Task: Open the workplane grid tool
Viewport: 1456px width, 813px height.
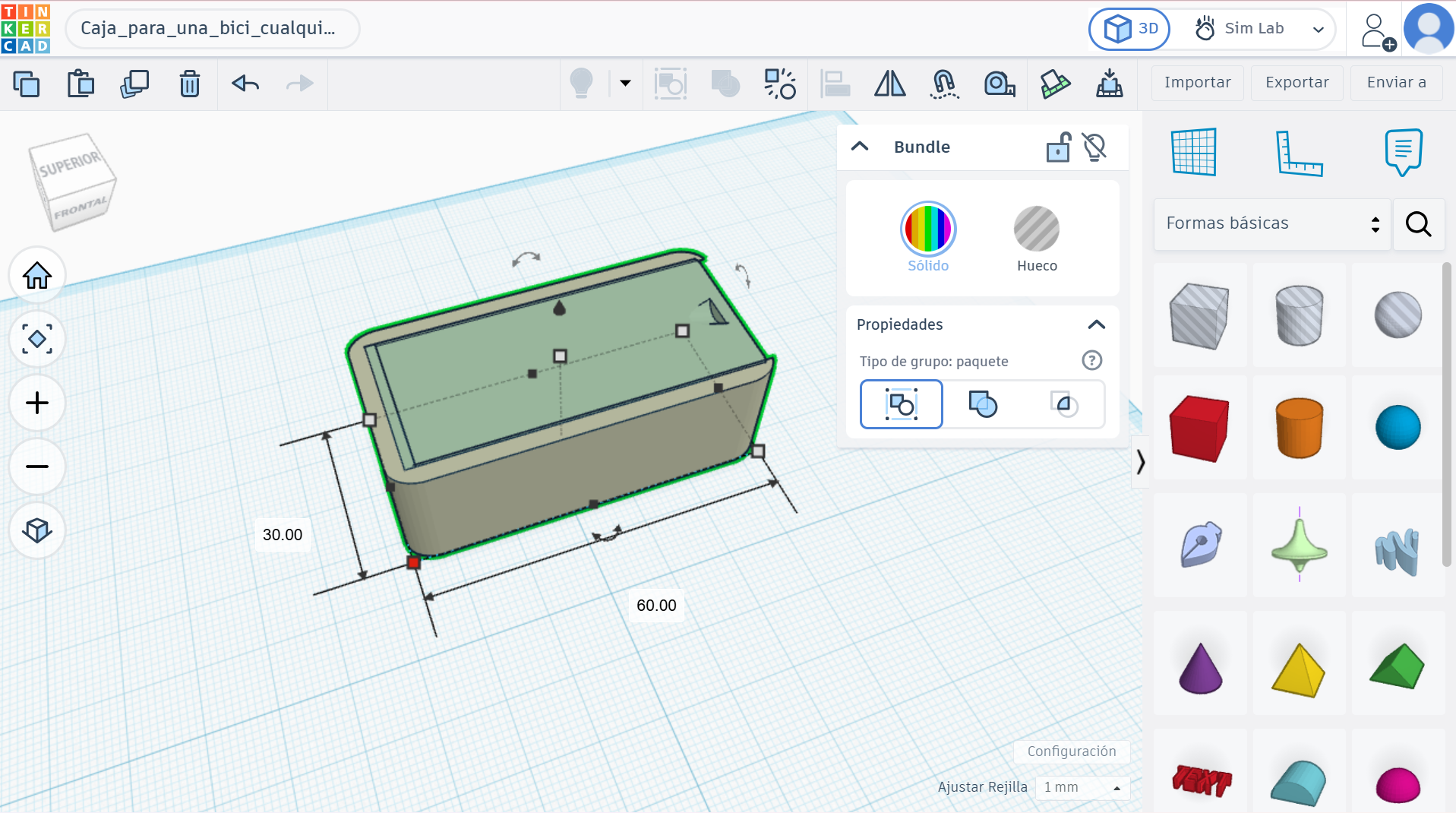Action: click(x=1194, y=152)
